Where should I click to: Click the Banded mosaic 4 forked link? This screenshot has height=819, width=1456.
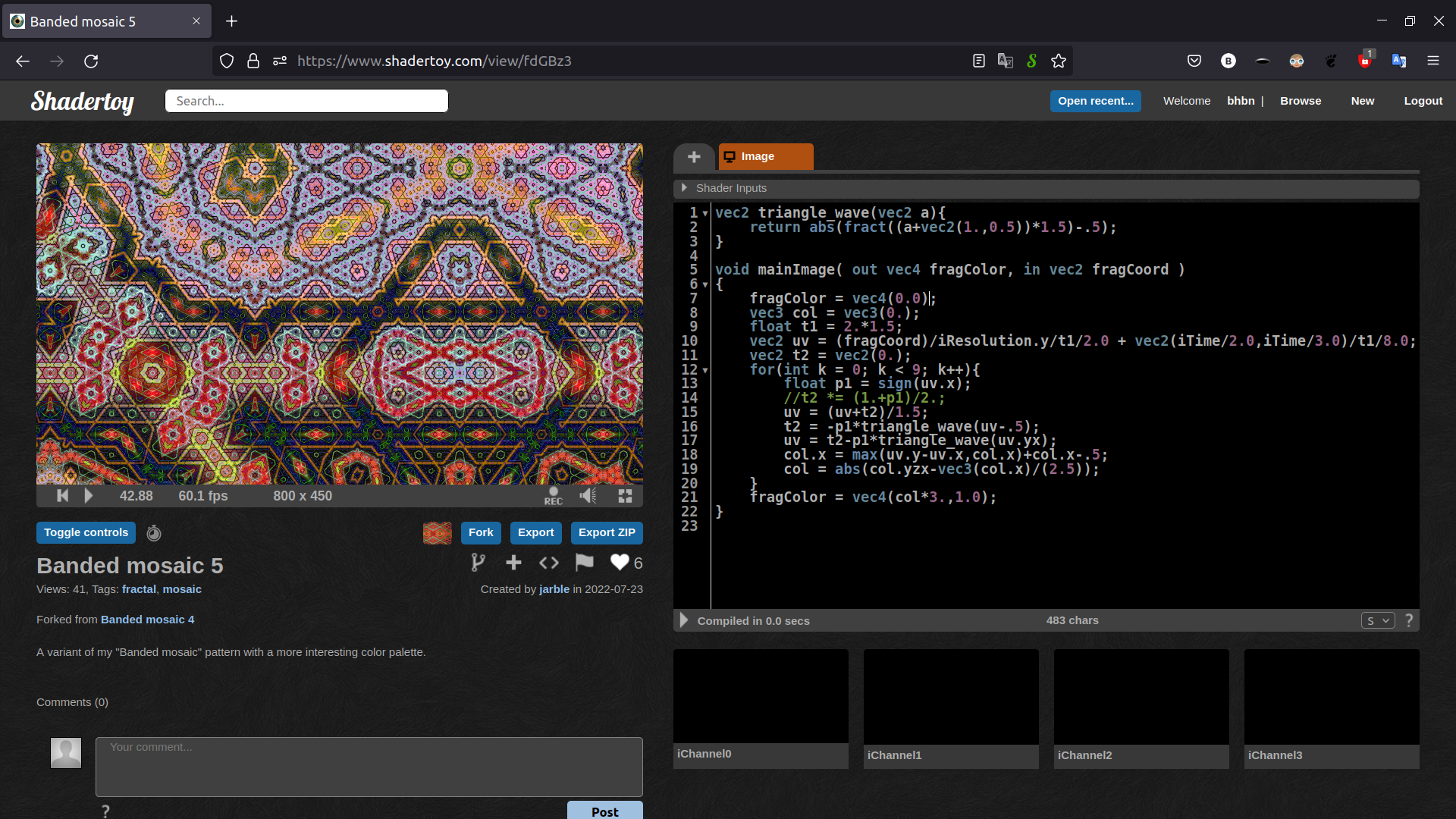tap(147, 619)
